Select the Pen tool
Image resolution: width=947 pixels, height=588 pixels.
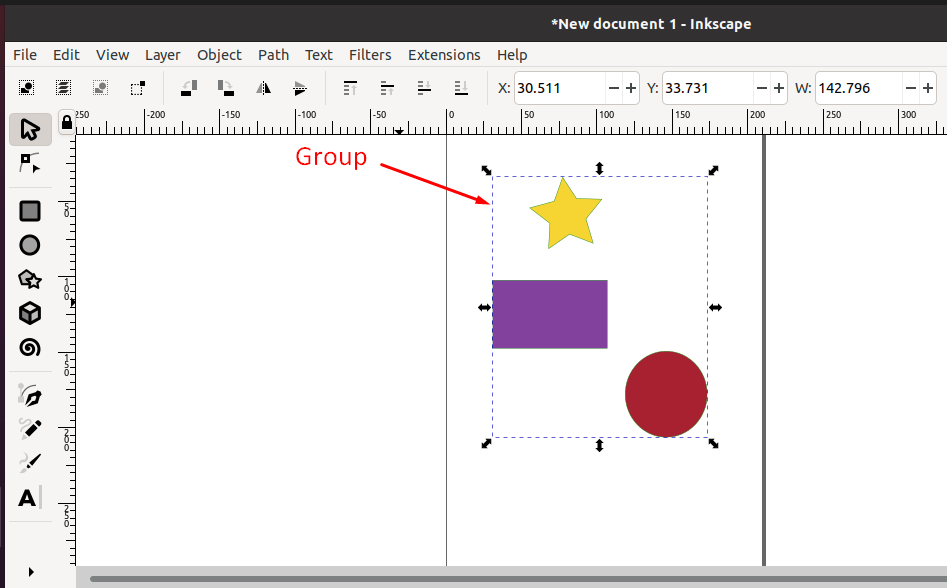tap(29, 394)
